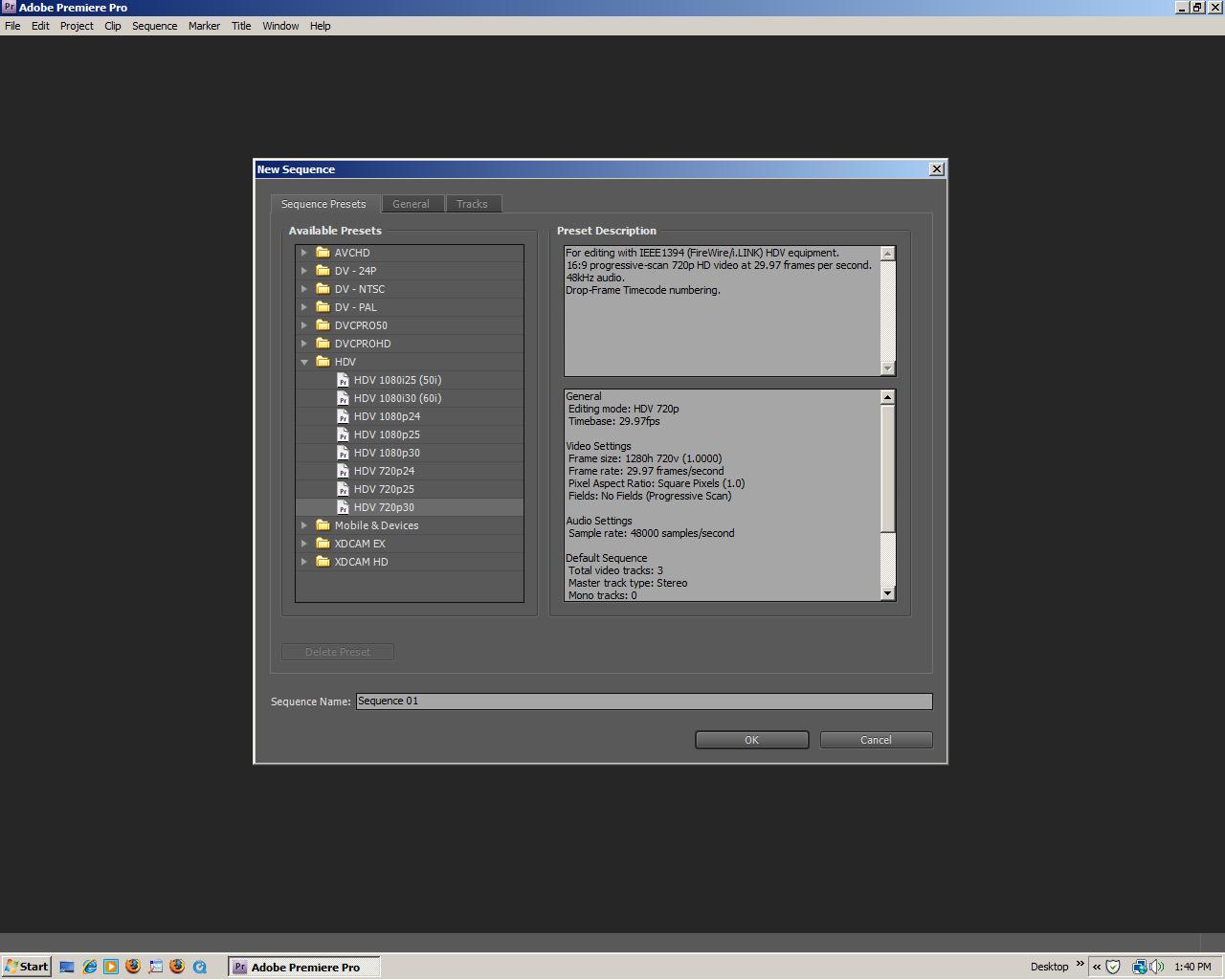Expand the AVCHD preset folder arrow
Image resolution: width=1225 pixels, height=980 pixels.
[x=304, y=253]
